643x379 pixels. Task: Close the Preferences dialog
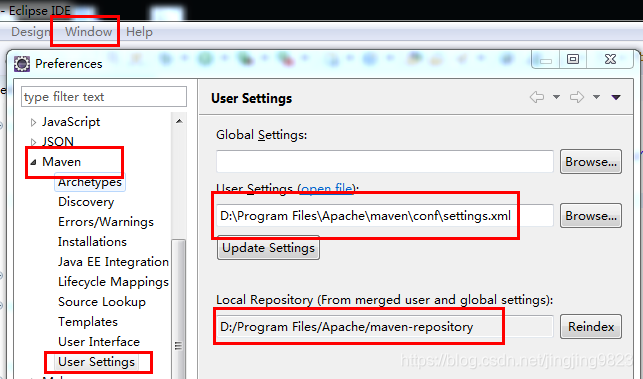(x=610, y=59)
